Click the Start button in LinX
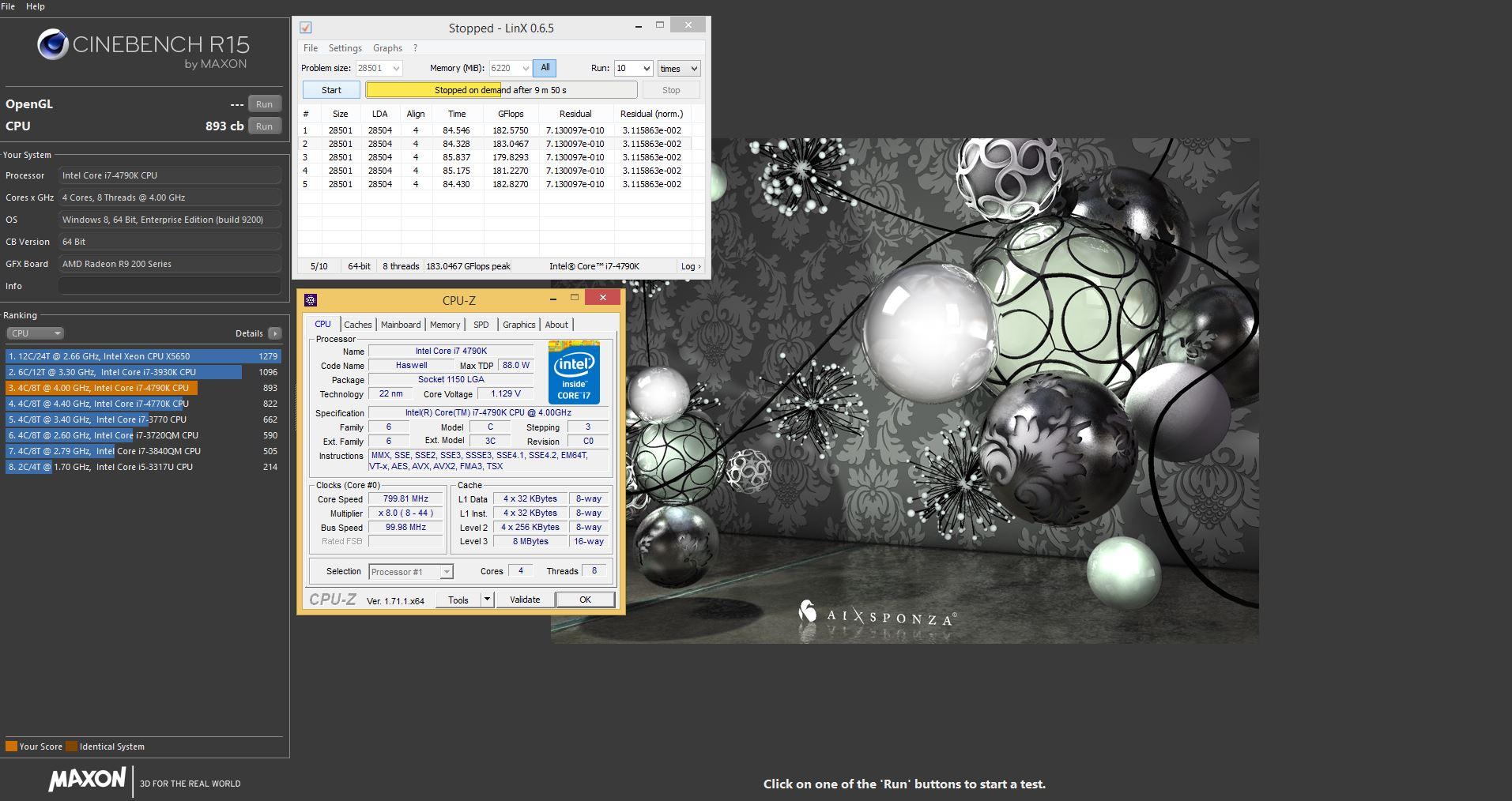Viewport: 1512px width, 801px height. pyautogui.click(x=331, y=90)
